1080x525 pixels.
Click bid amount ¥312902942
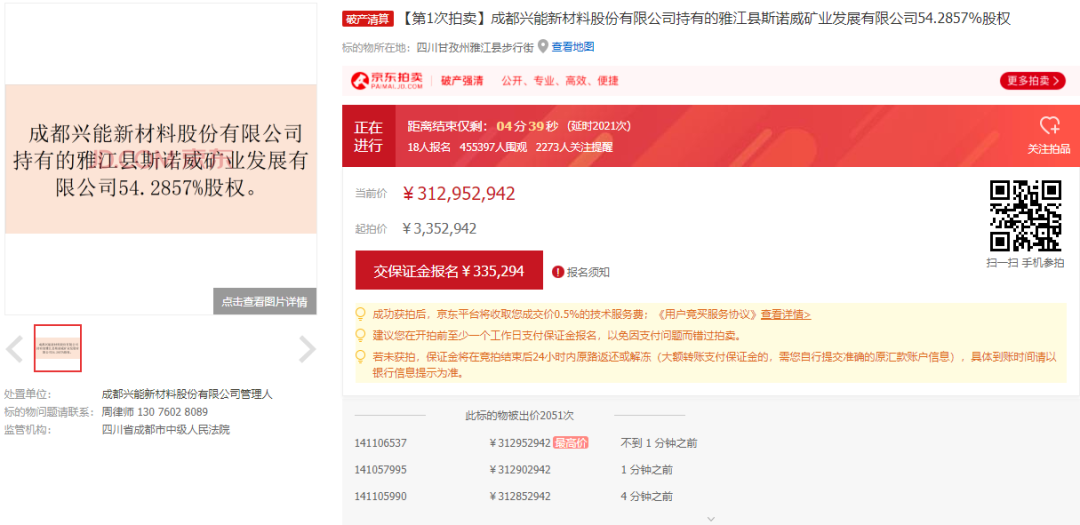coord(520,470)
